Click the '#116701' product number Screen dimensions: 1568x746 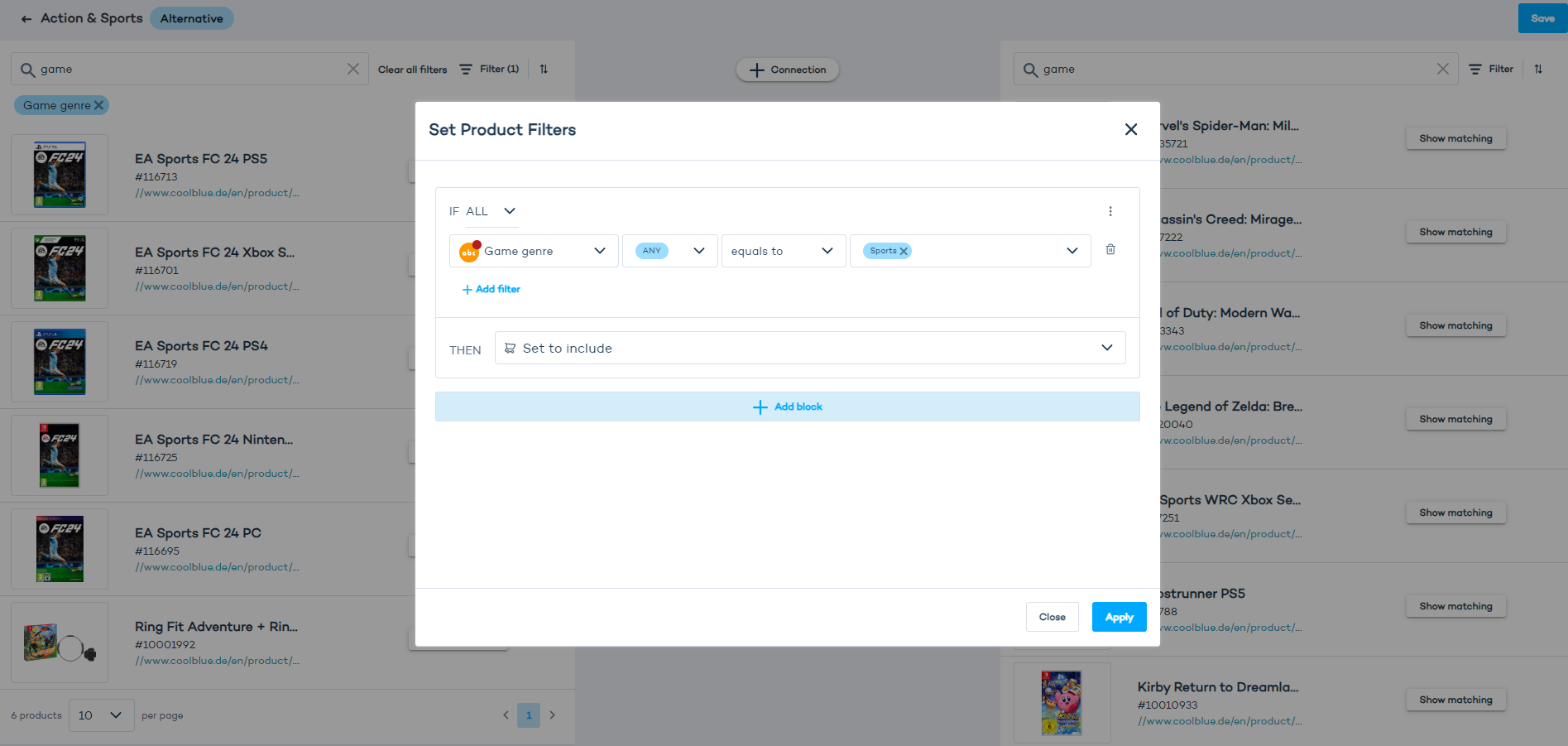pyautogui.click(x=157, y=271)
